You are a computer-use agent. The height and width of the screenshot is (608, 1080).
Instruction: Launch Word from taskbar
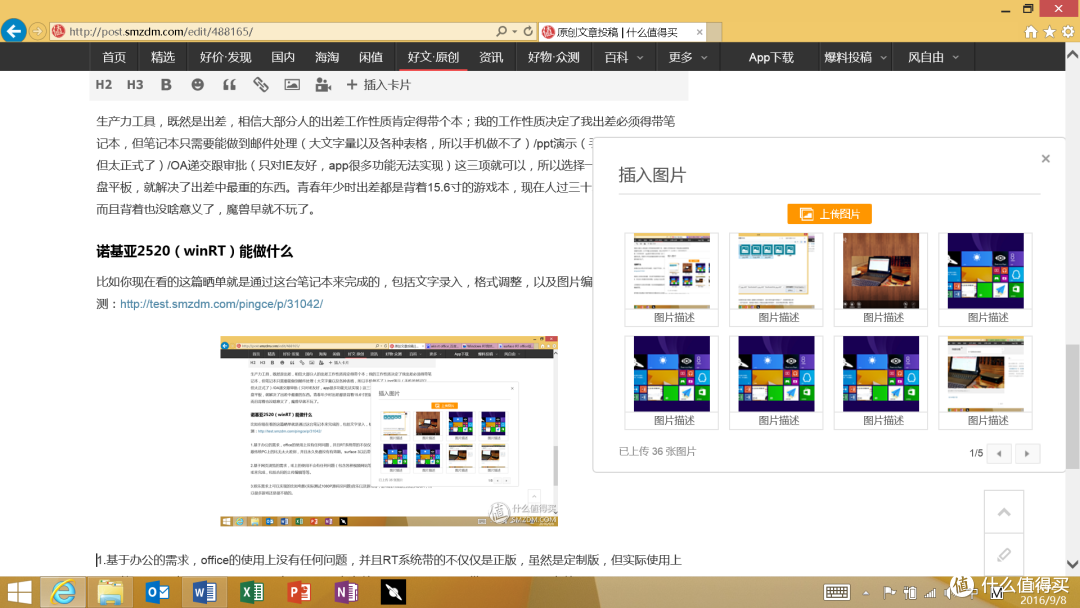pyautogui.click(x=205, y=592)
